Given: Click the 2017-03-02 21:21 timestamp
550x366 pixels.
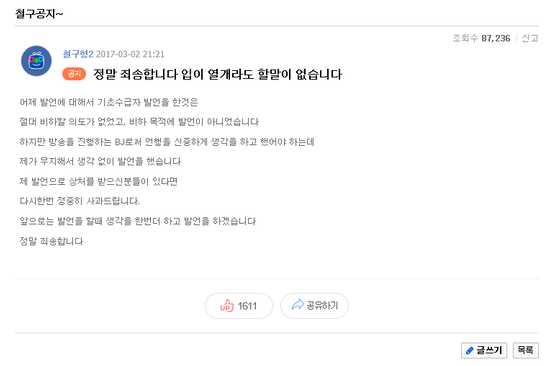Looking at the screenshot, I should tap(130, 54).
